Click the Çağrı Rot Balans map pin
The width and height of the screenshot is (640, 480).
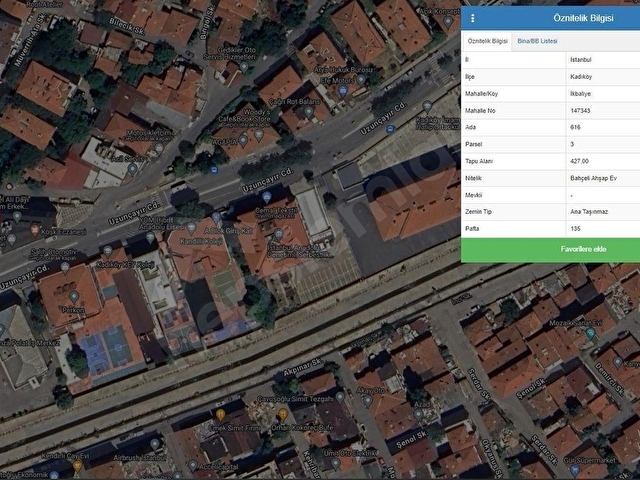[x=309, y=111]
